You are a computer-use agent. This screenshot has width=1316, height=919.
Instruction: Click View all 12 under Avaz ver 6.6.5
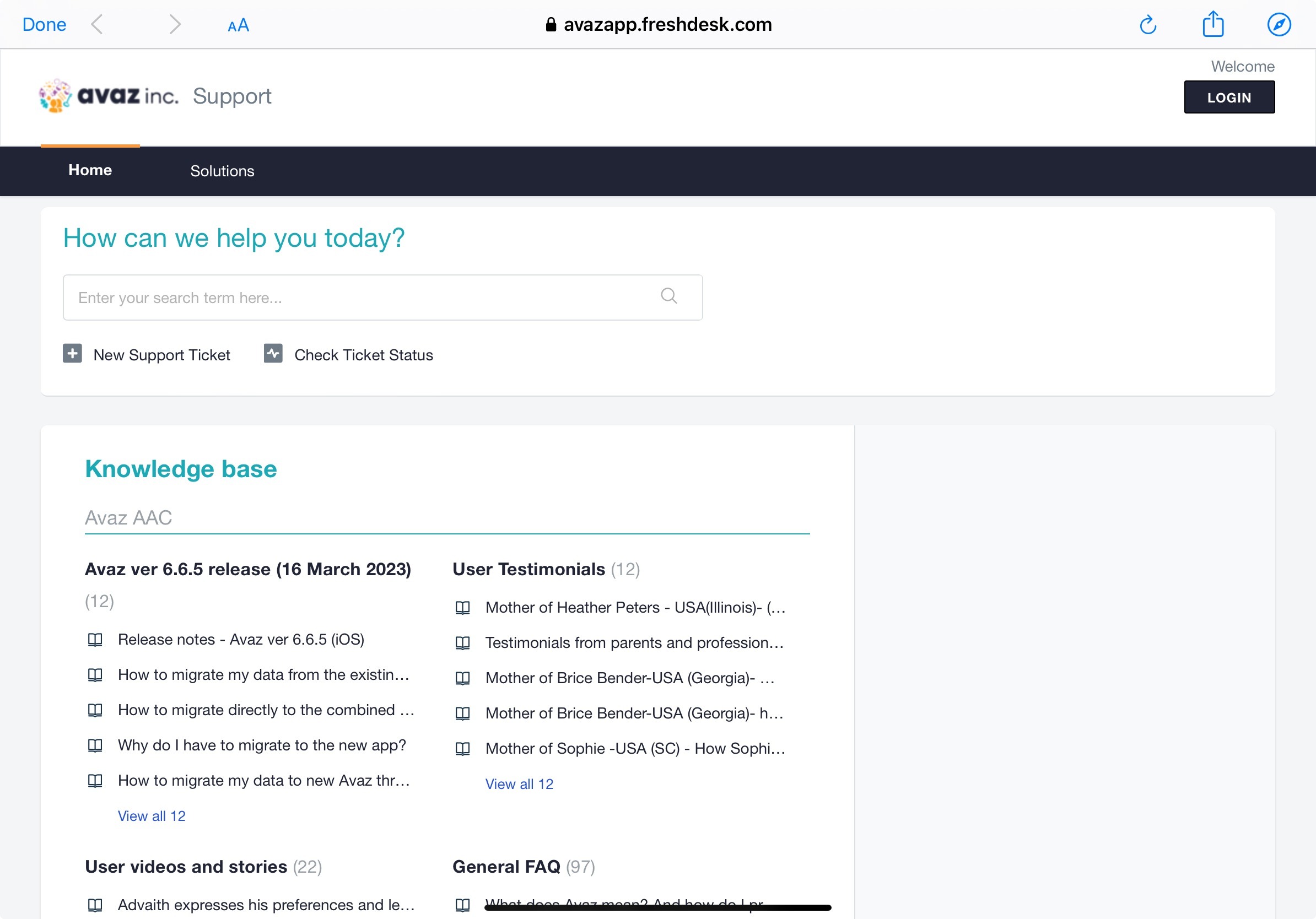pyautogui.click(x=152, y=816)
